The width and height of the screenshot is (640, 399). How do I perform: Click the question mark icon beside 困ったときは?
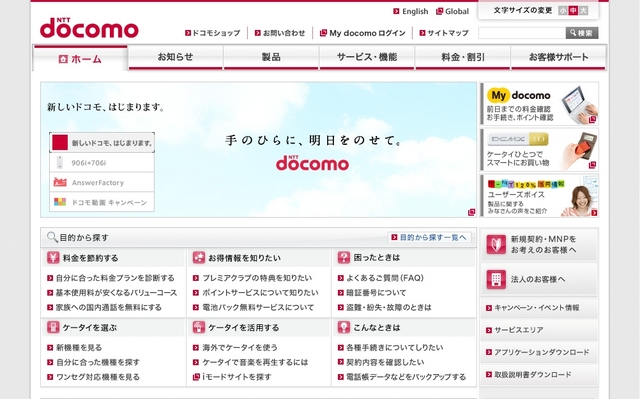click(x=344, y=257)
